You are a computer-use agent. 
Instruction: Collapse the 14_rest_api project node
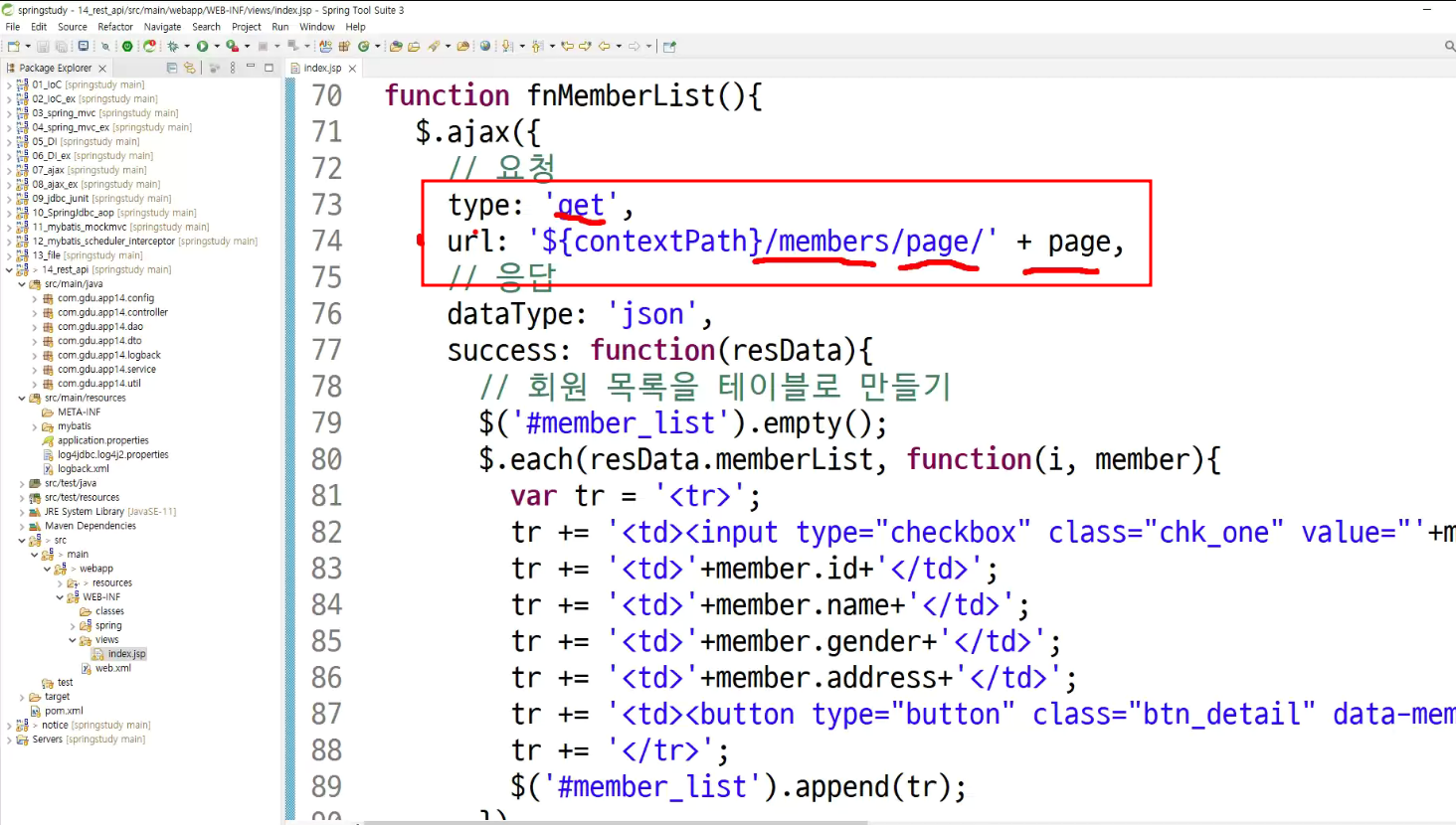point(10,269)
